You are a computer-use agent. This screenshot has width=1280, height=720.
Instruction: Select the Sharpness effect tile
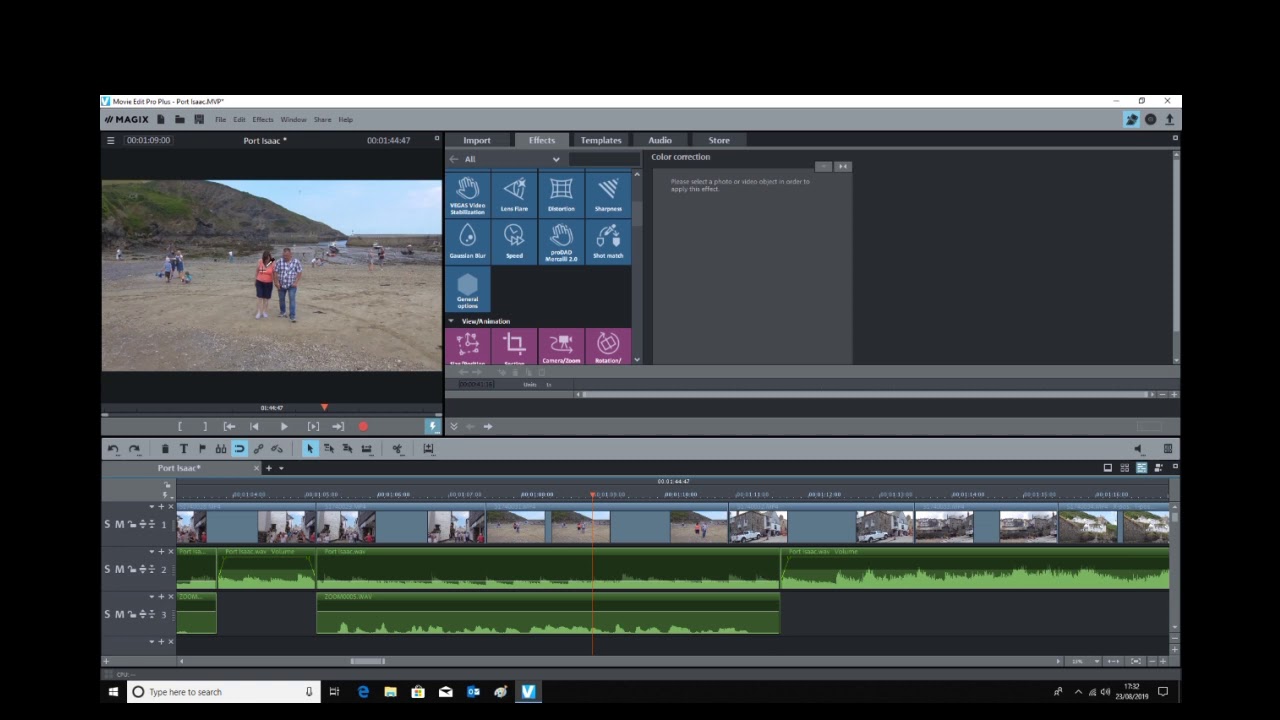[x=608, y=195]
